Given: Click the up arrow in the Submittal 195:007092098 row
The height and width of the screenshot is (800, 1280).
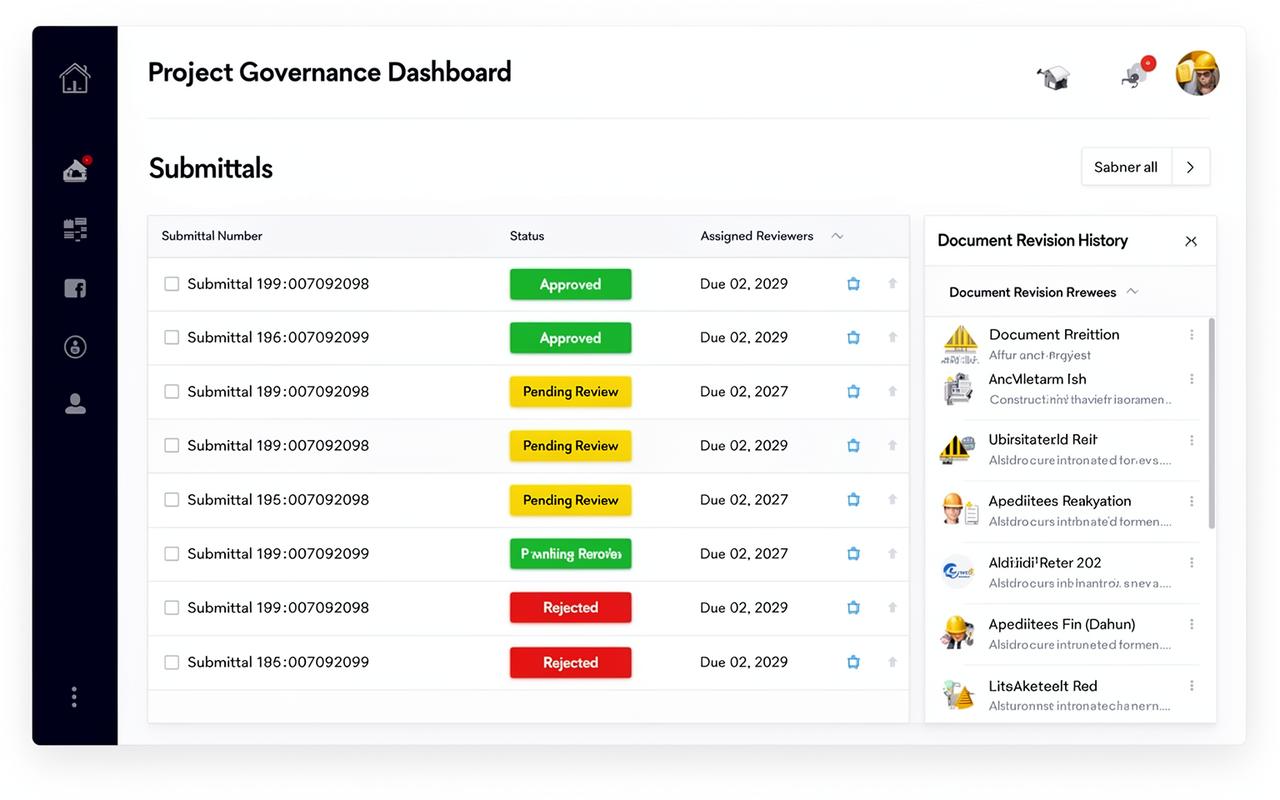Looking at the screenshot, I should tap(892, 500).
